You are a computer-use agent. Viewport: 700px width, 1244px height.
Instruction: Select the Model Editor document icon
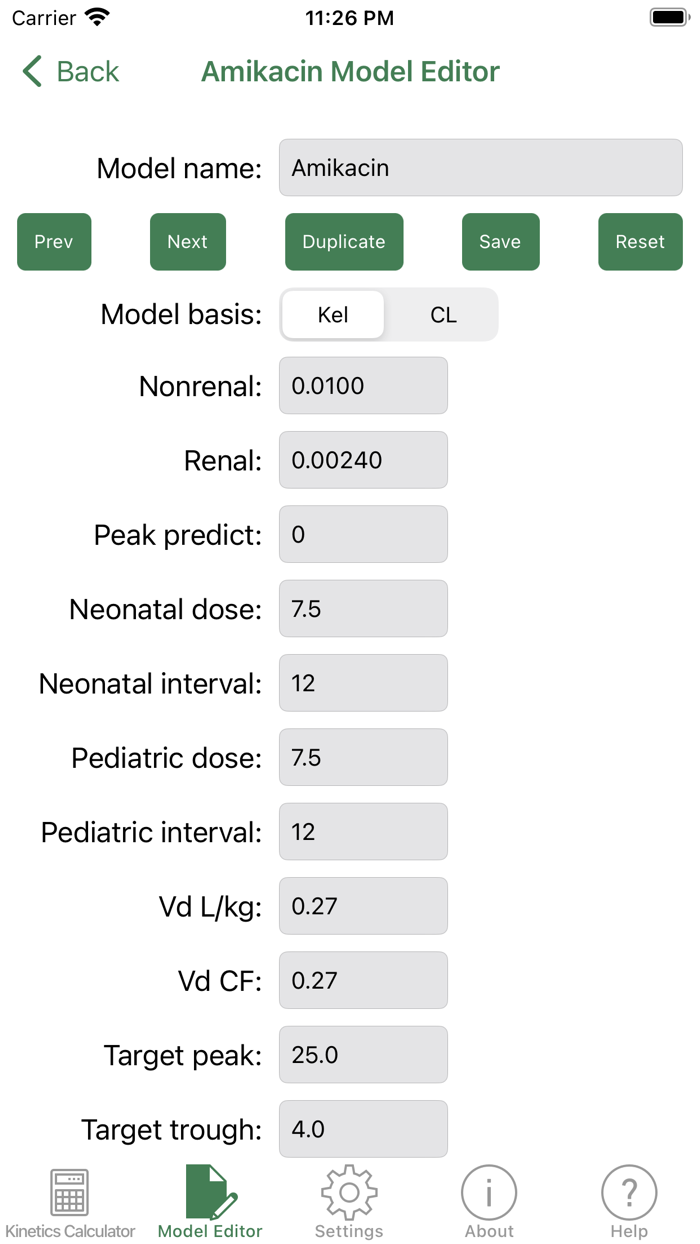209,1192
